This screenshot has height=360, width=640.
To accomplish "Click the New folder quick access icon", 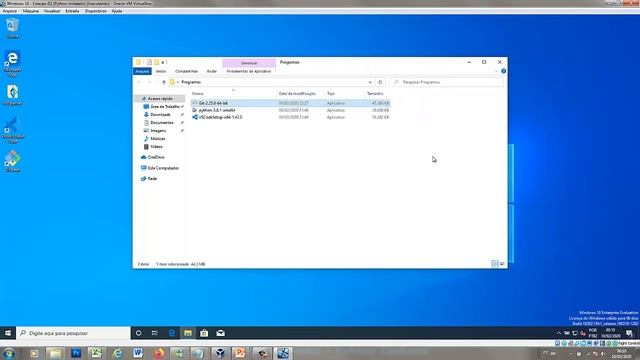I will [156, 62].
